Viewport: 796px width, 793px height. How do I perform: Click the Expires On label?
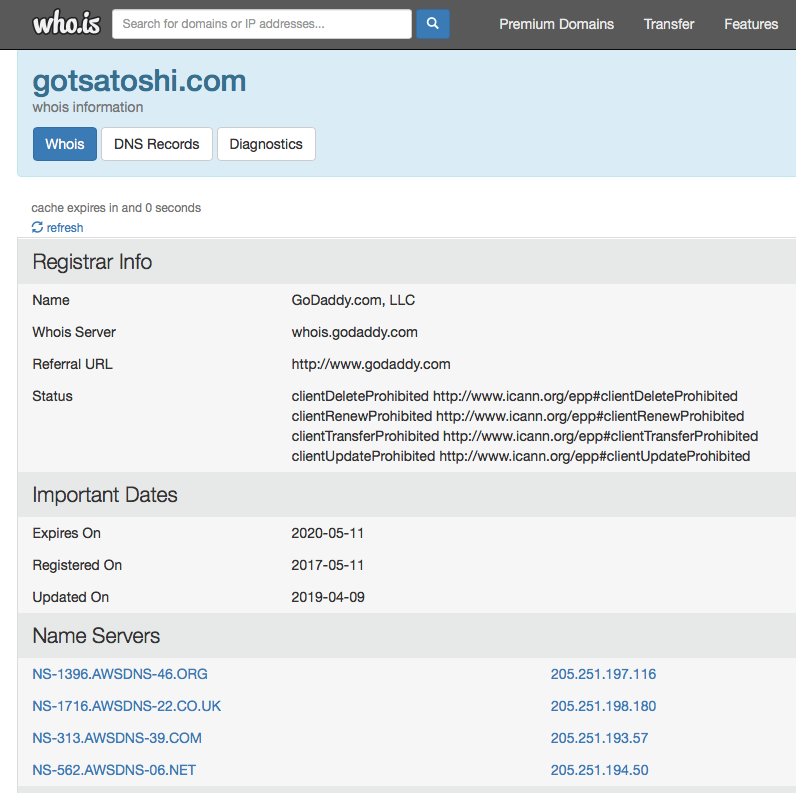(x=67, y=533)
